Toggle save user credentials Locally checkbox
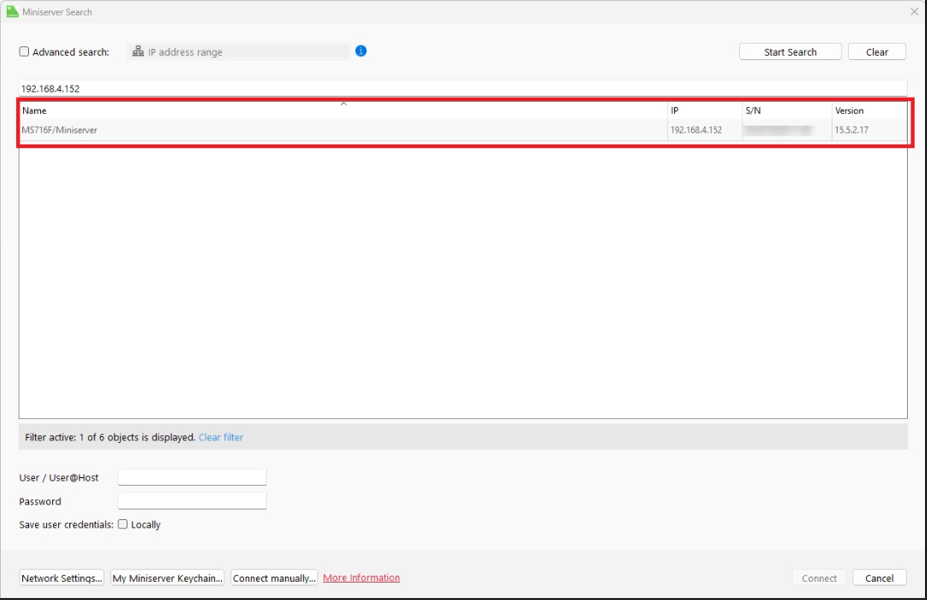Screen dimensions: 927x600 [123, 524]
